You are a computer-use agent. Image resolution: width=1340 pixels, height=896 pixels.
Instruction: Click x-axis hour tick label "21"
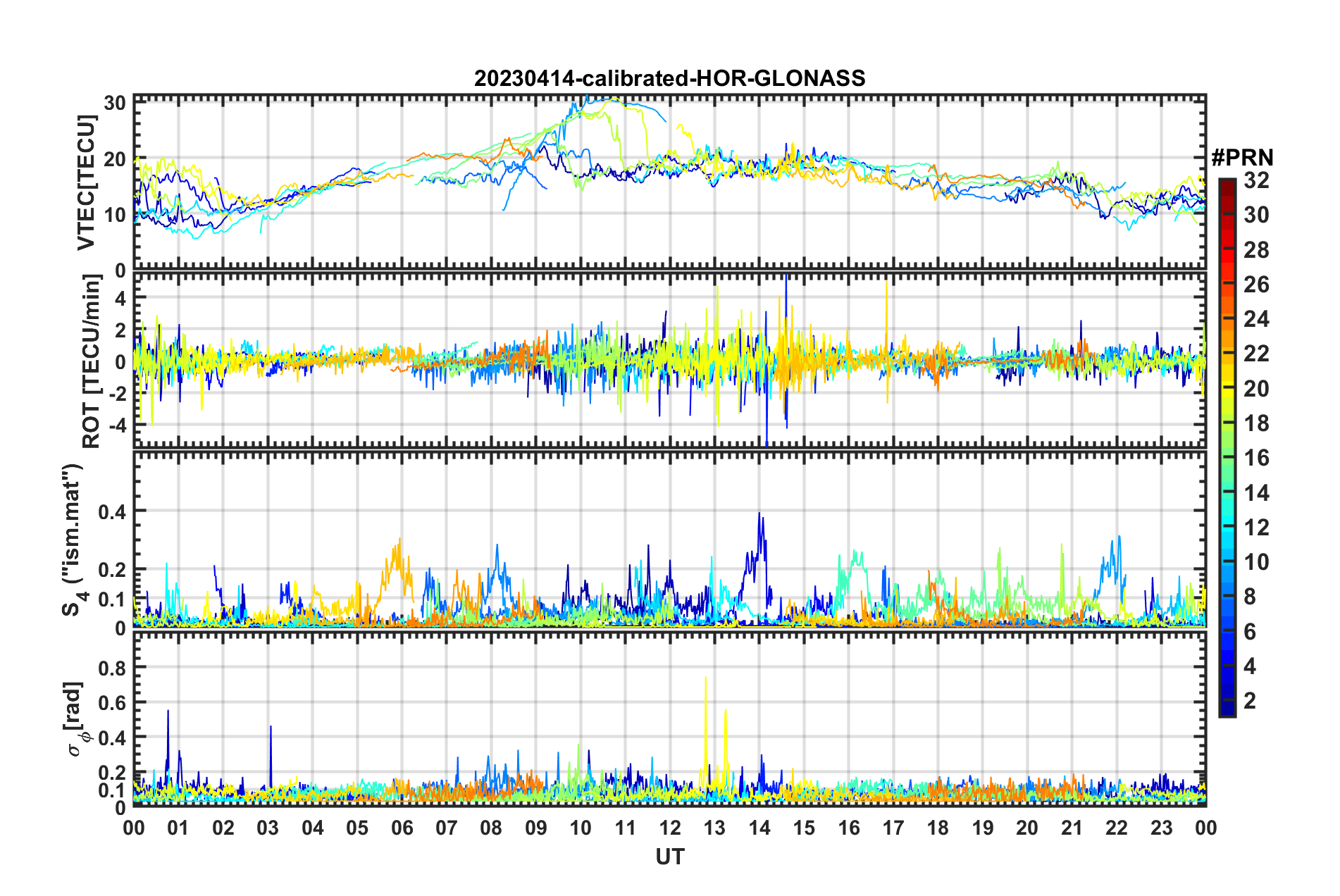(x=1072, y=828)
